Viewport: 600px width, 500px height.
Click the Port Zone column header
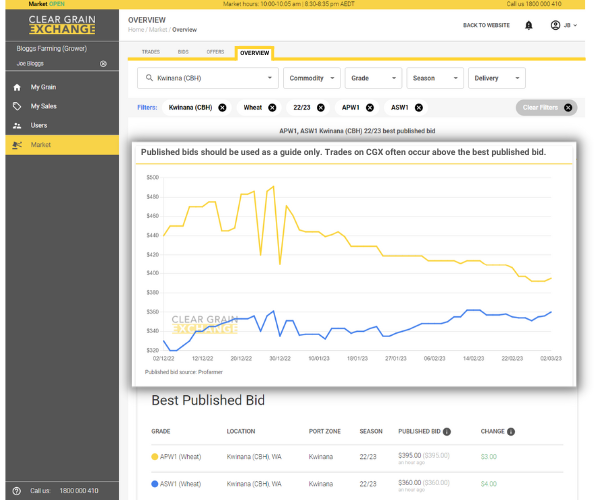(x=324, y=432)
